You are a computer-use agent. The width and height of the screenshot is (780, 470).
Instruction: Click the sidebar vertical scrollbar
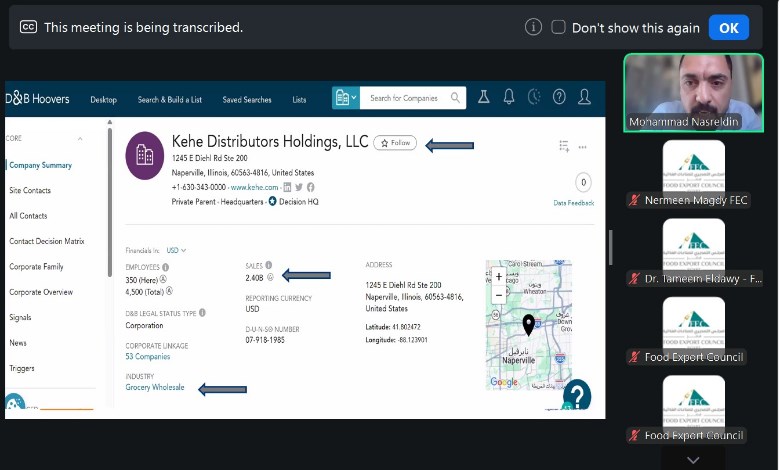coord(109,201)
